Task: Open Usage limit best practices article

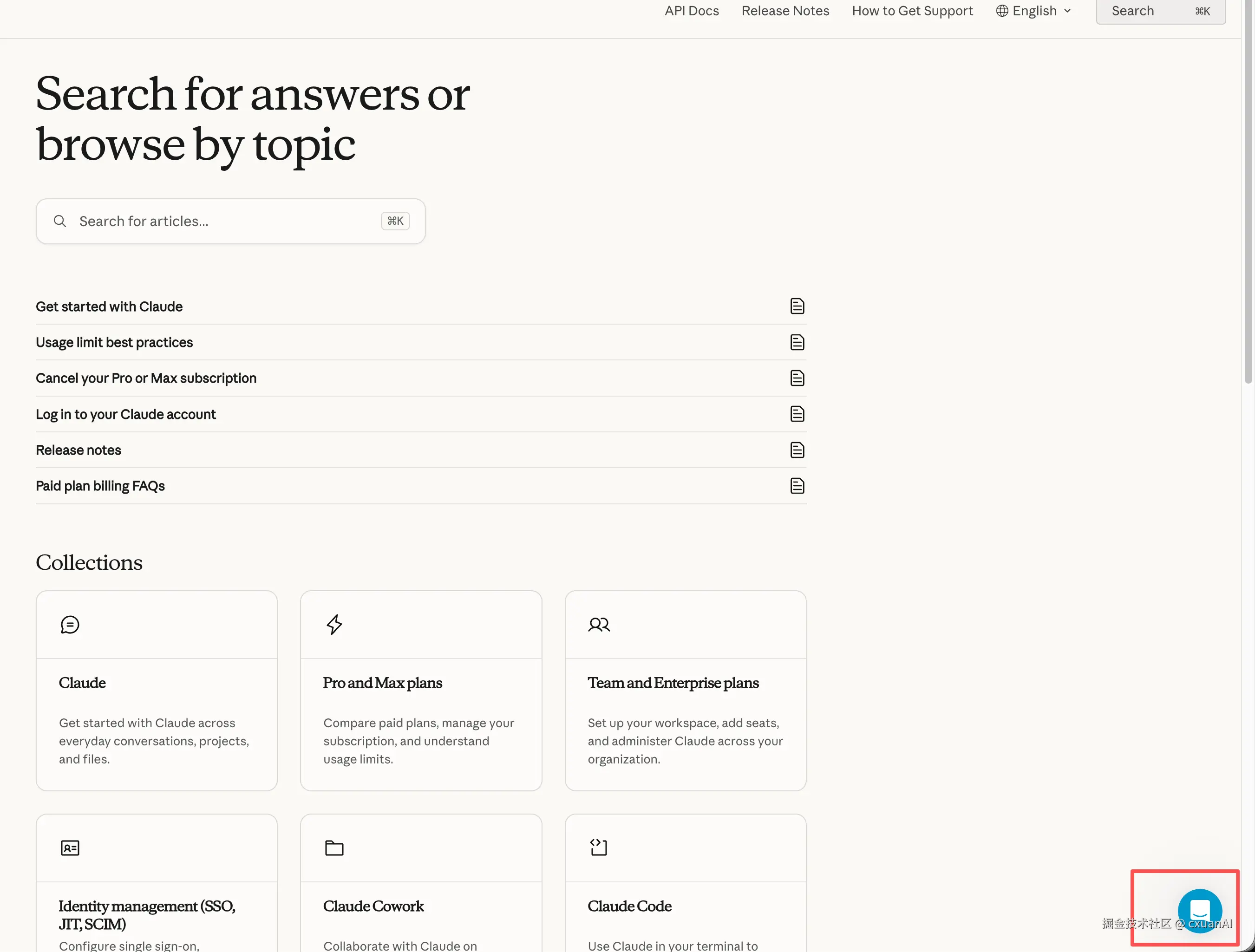Action: (421, 342)
